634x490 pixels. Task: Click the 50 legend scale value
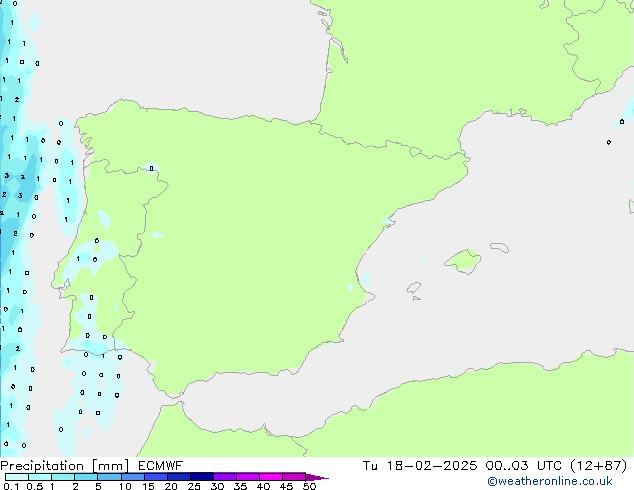pyautogui.click(x=309, y=486)
